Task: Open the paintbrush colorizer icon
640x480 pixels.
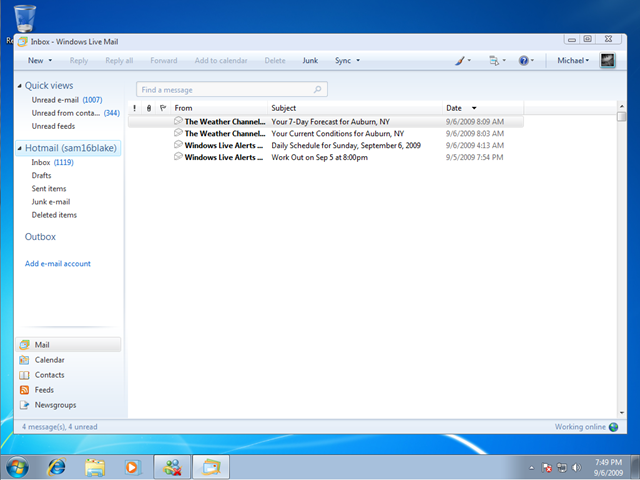Action: pos(460,61)
